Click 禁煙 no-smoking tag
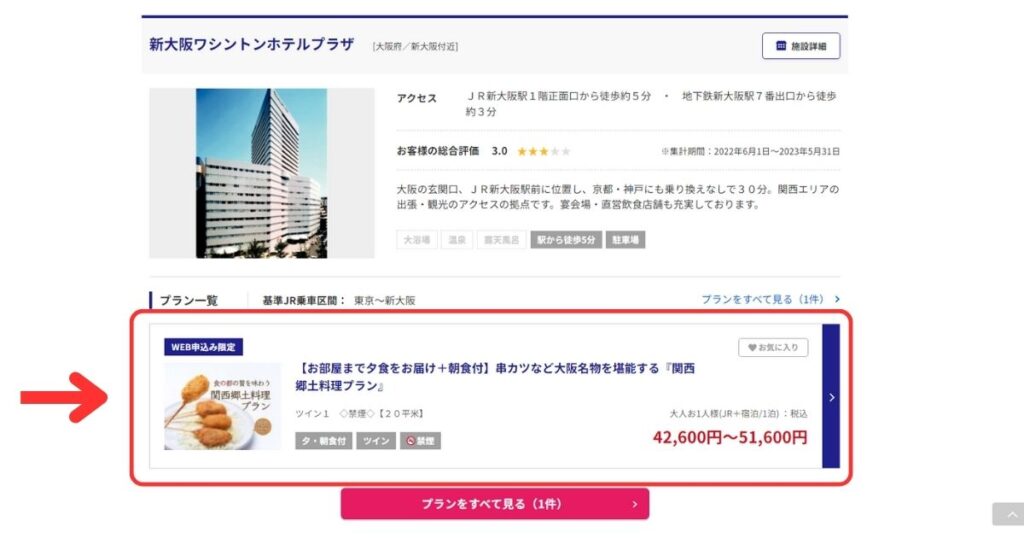 [420, 441]
